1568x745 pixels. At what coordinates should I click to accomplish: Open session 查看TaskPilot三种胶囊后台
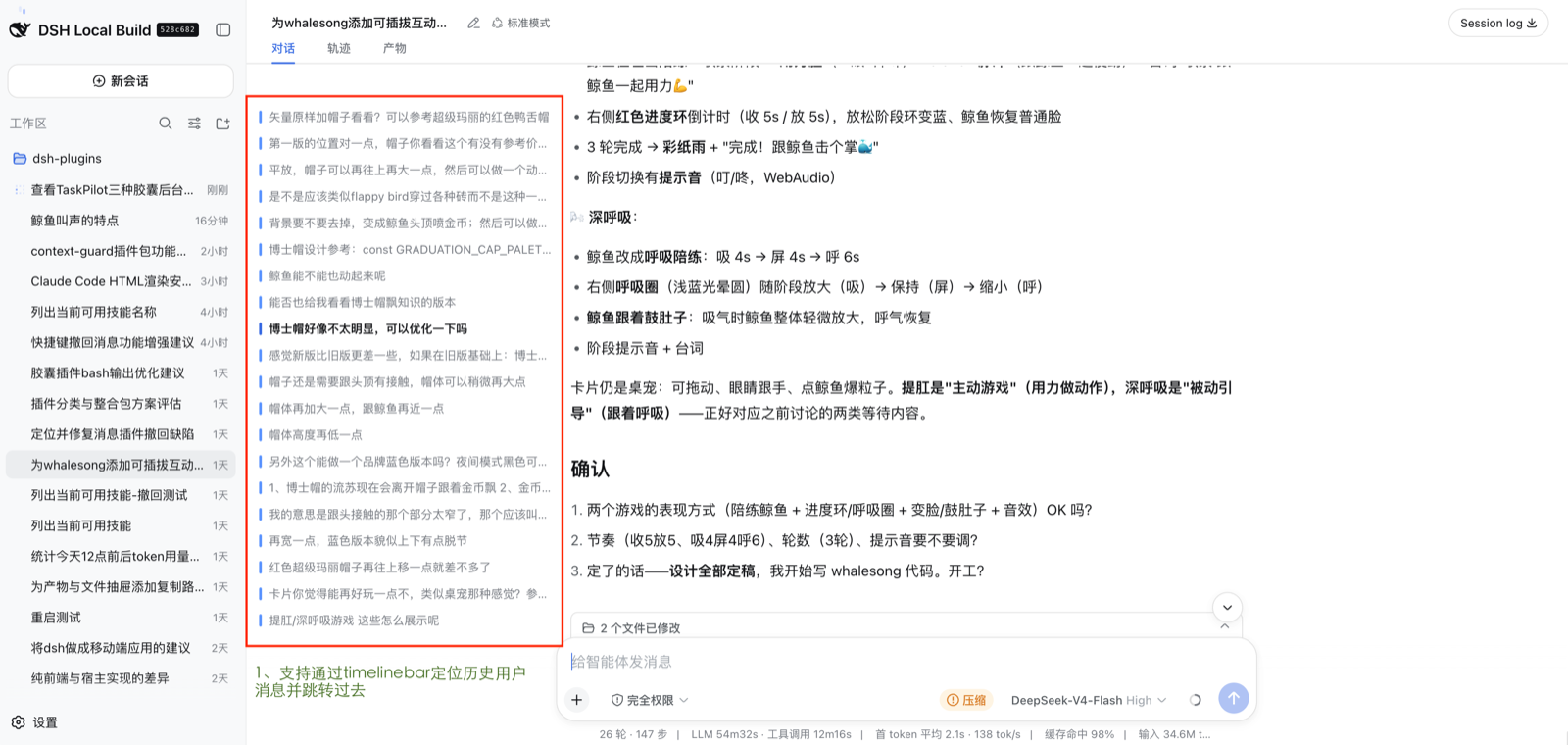click(x=121, y=190)
